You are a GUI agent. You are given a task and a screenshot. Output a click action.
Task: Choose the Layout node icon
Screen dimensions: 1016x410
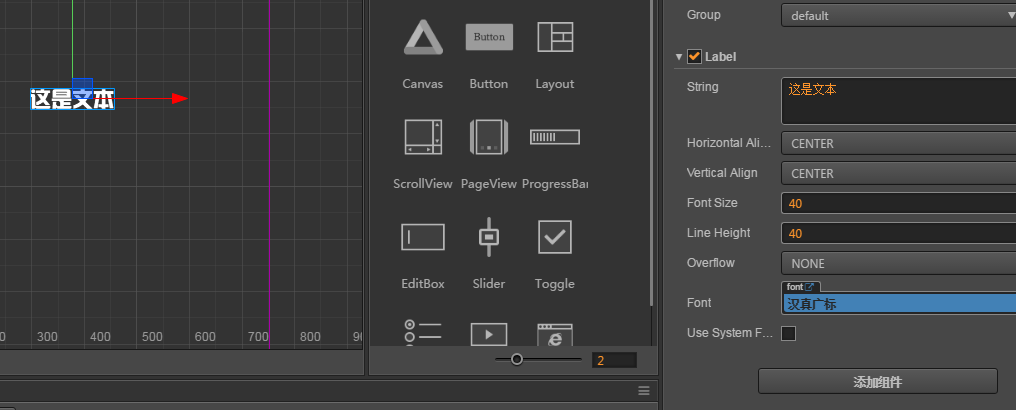(x=555, y=37)
